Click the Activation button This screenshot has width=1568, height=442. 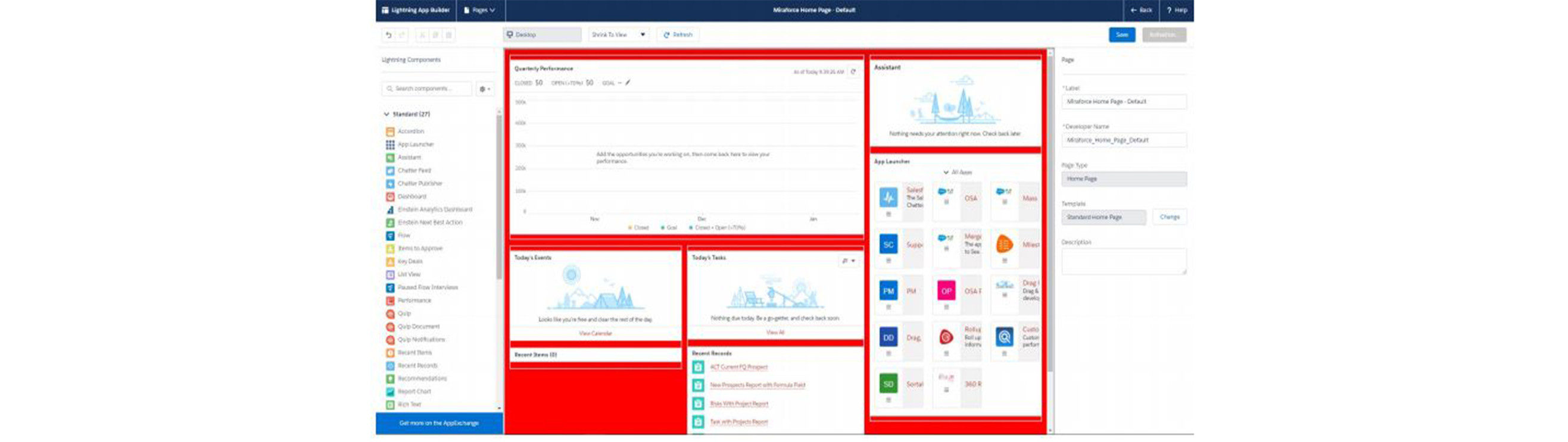coord(1164,35)
